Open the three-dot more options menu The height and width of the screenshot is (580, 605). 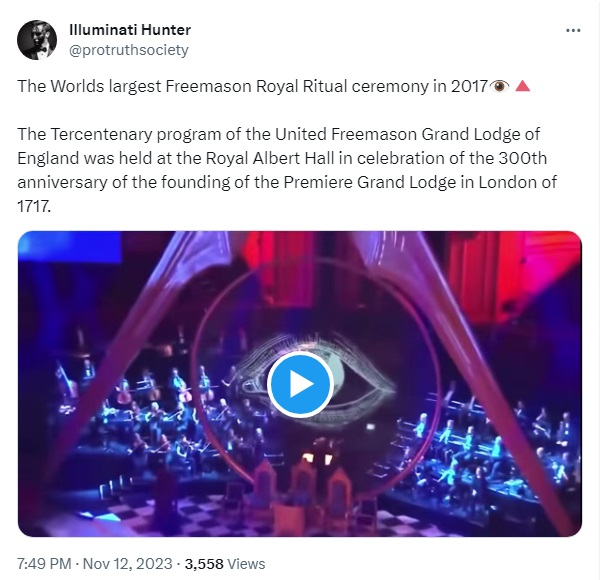click(573, 30)
